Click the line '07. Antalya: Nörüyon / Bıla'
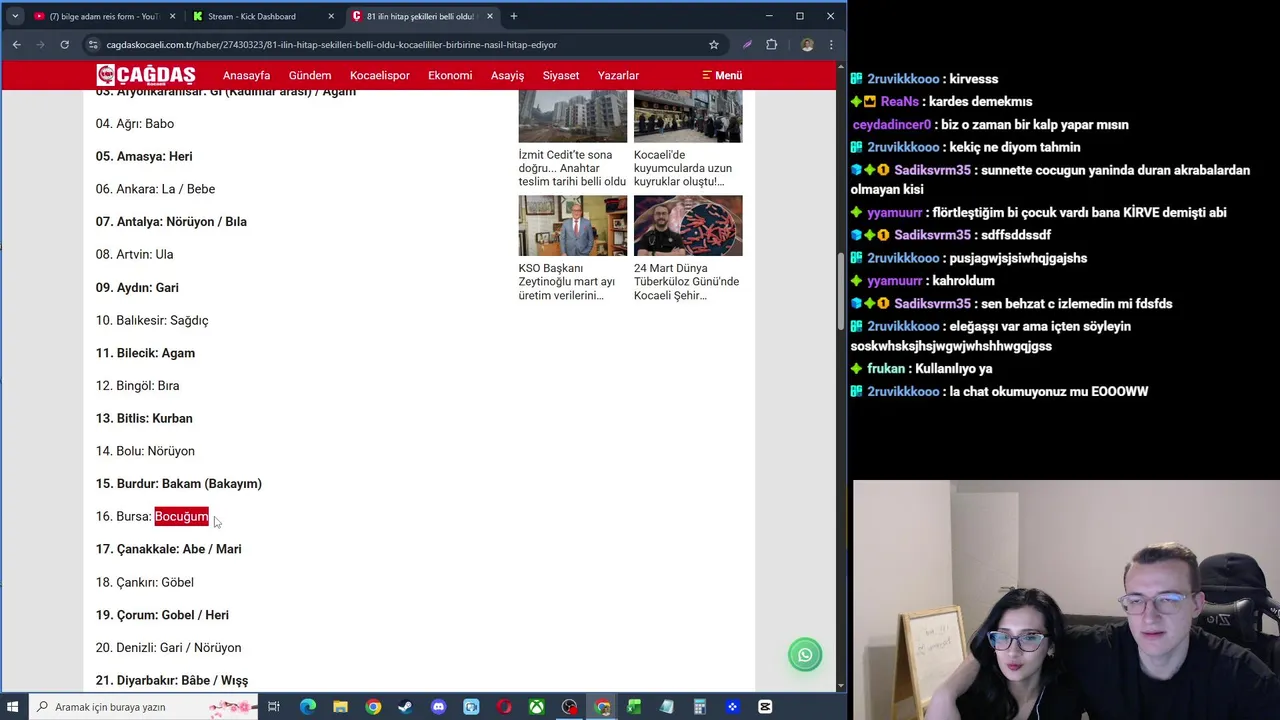Screen dimensions: 1280x720 point(171,221)
